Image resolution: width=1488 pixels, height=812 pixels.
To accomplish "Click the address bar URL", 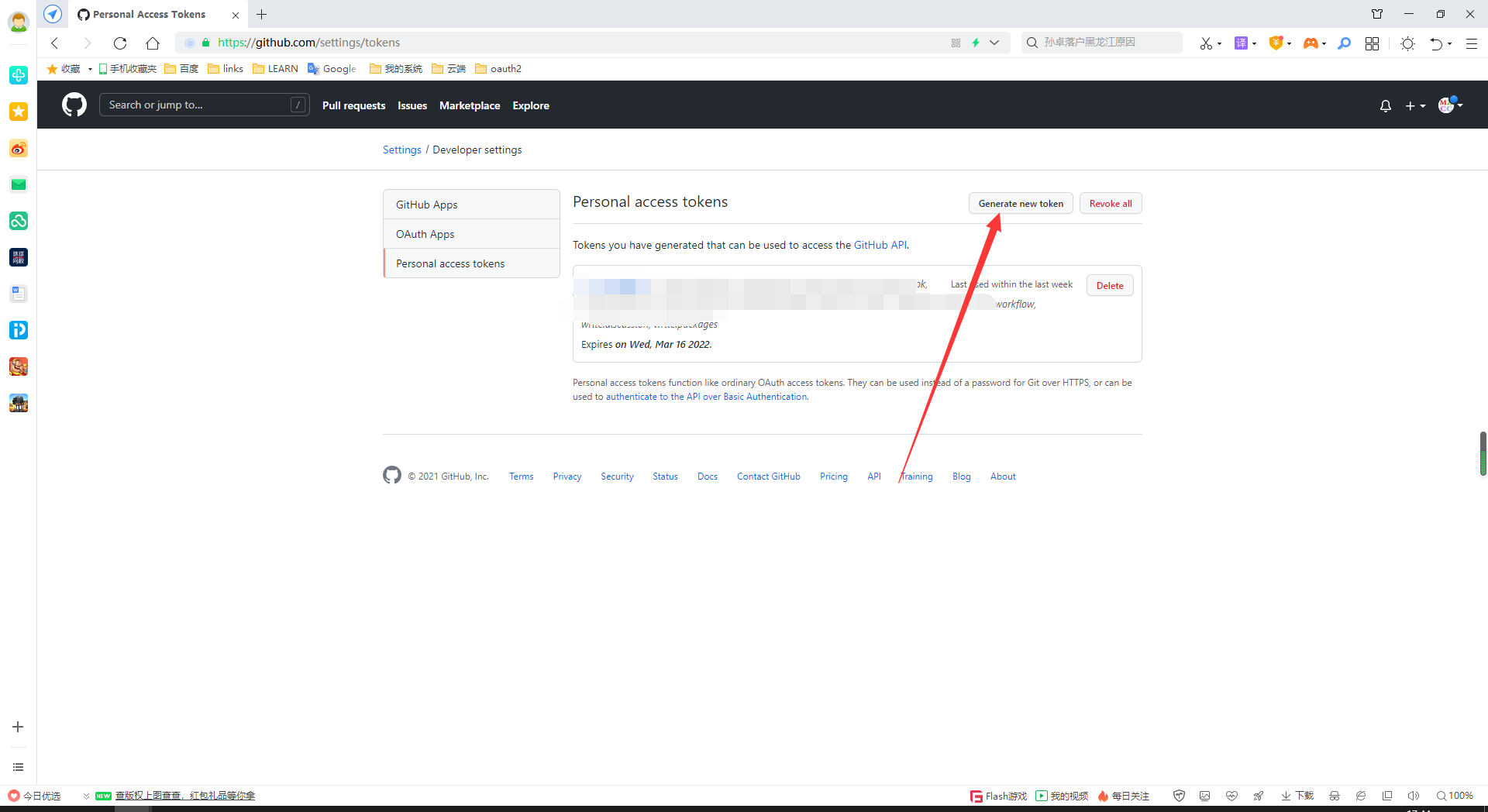I will pos(308,43).
